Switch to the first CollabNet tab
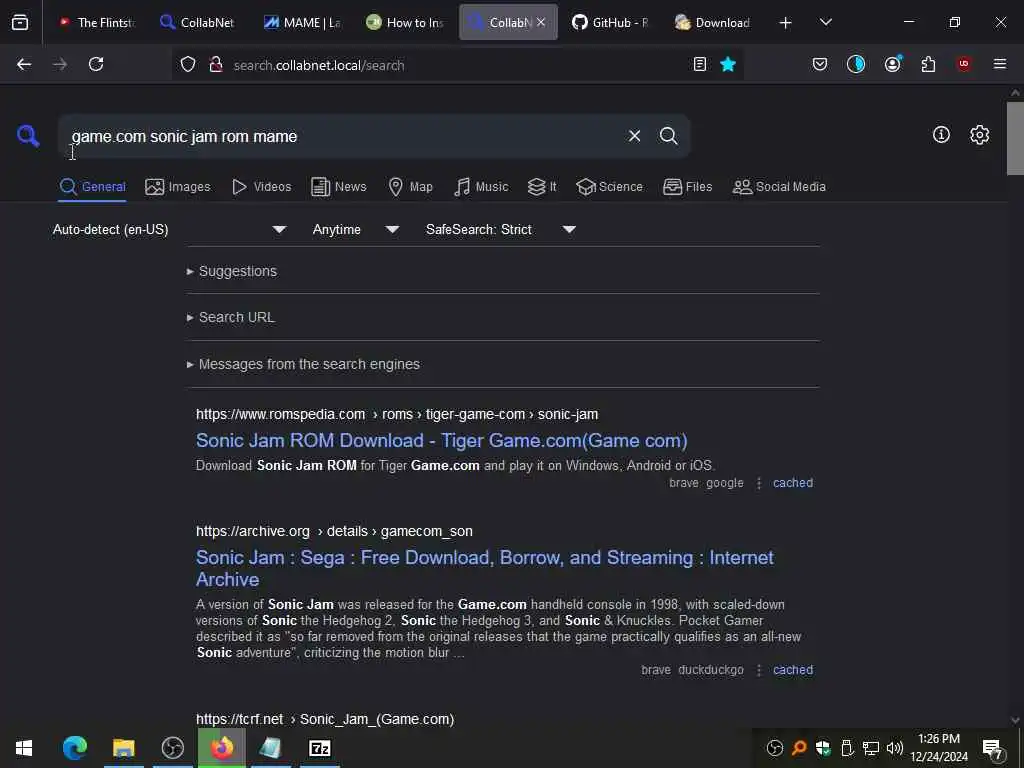 pos(197,22)
